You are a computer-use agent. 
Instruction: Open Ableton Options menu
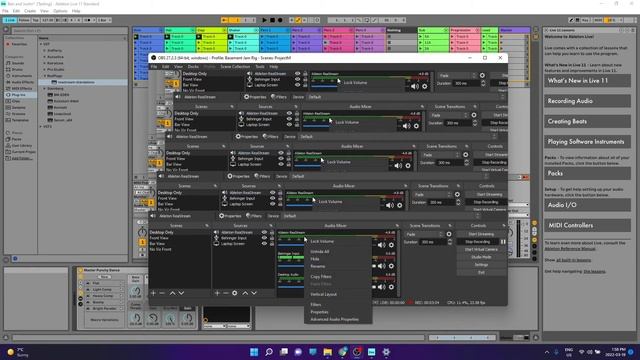tap(60, 11)
